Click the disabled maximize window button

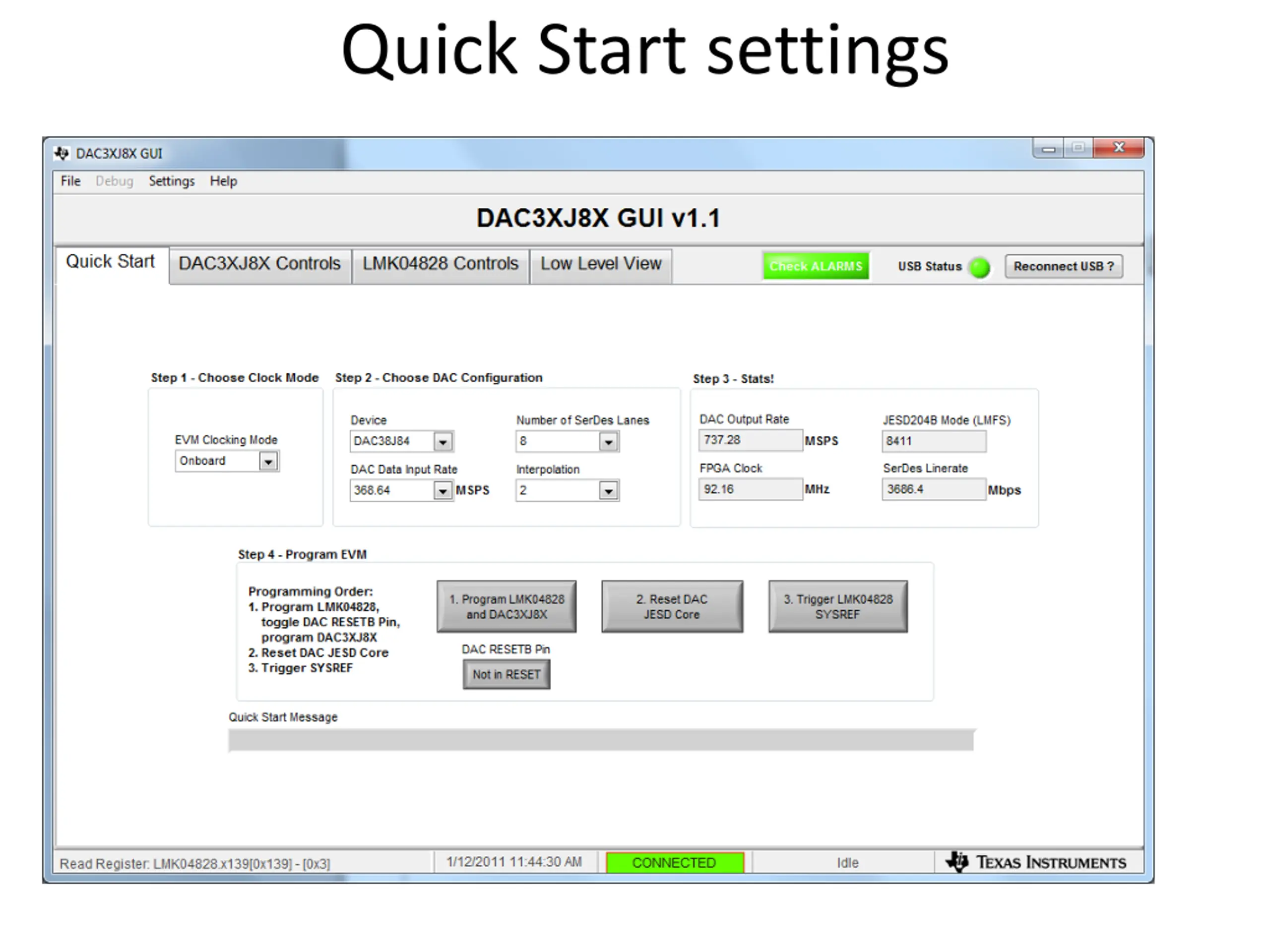coord(1078,148)
